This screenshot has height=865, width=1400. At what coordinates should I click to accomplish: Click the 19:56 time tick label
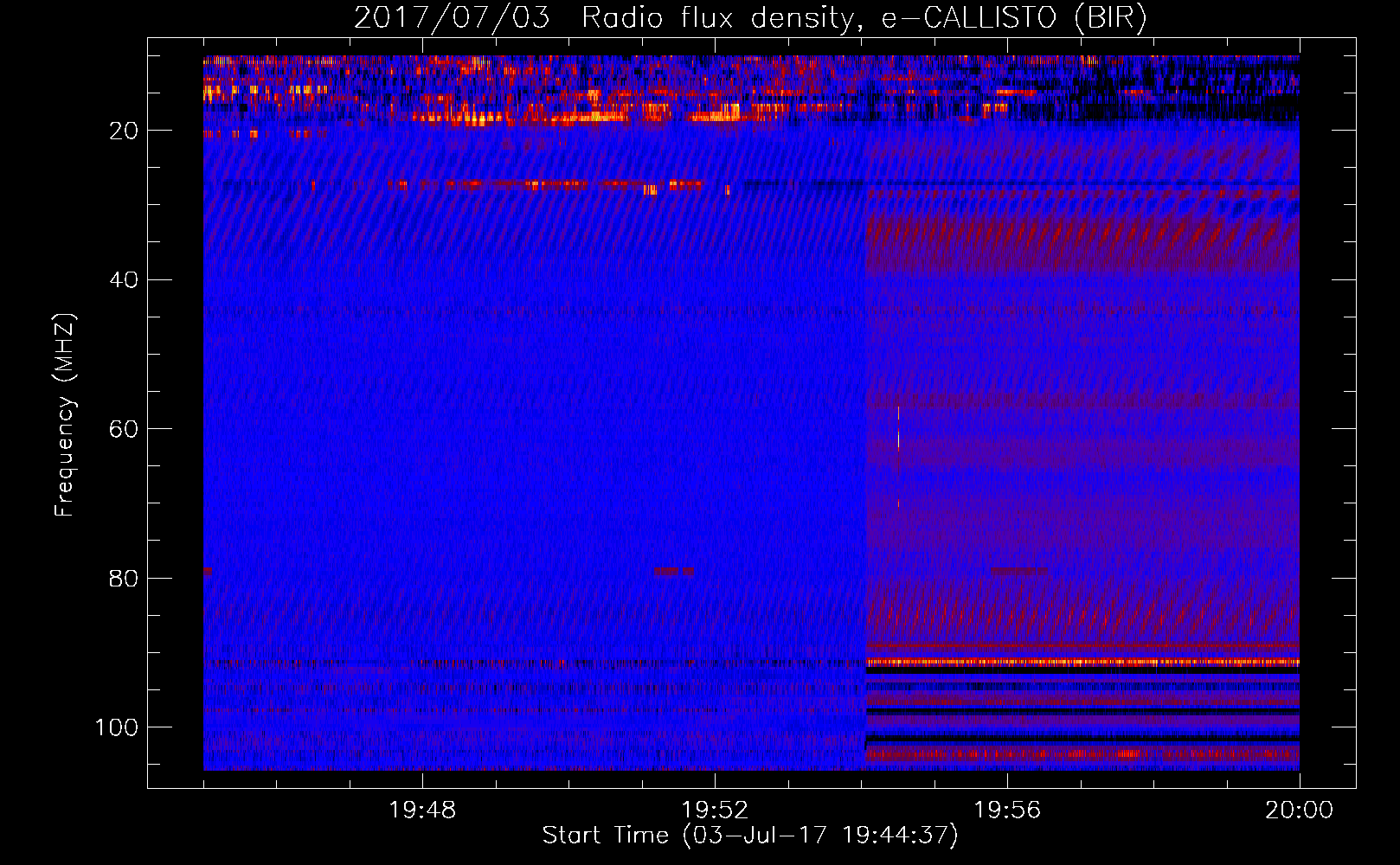[1007, 811]
